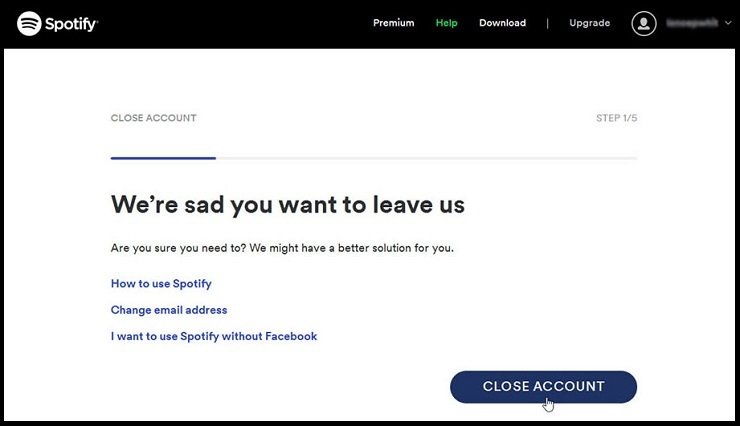
Task: Open the Premium menu item
Action: click(394, 23)
